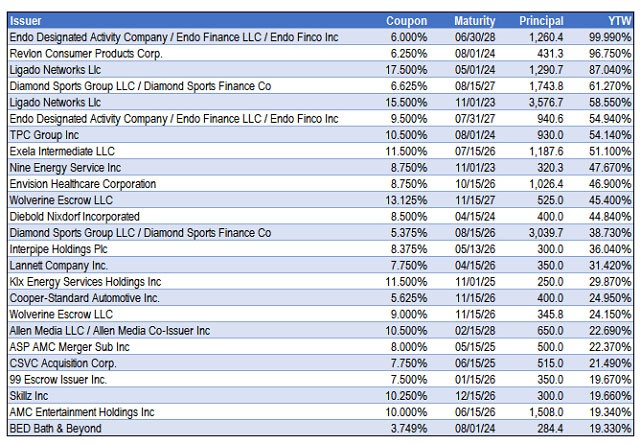Click the 284.4 principal value
Screen dimensions: 641x444
coord(550,428)
